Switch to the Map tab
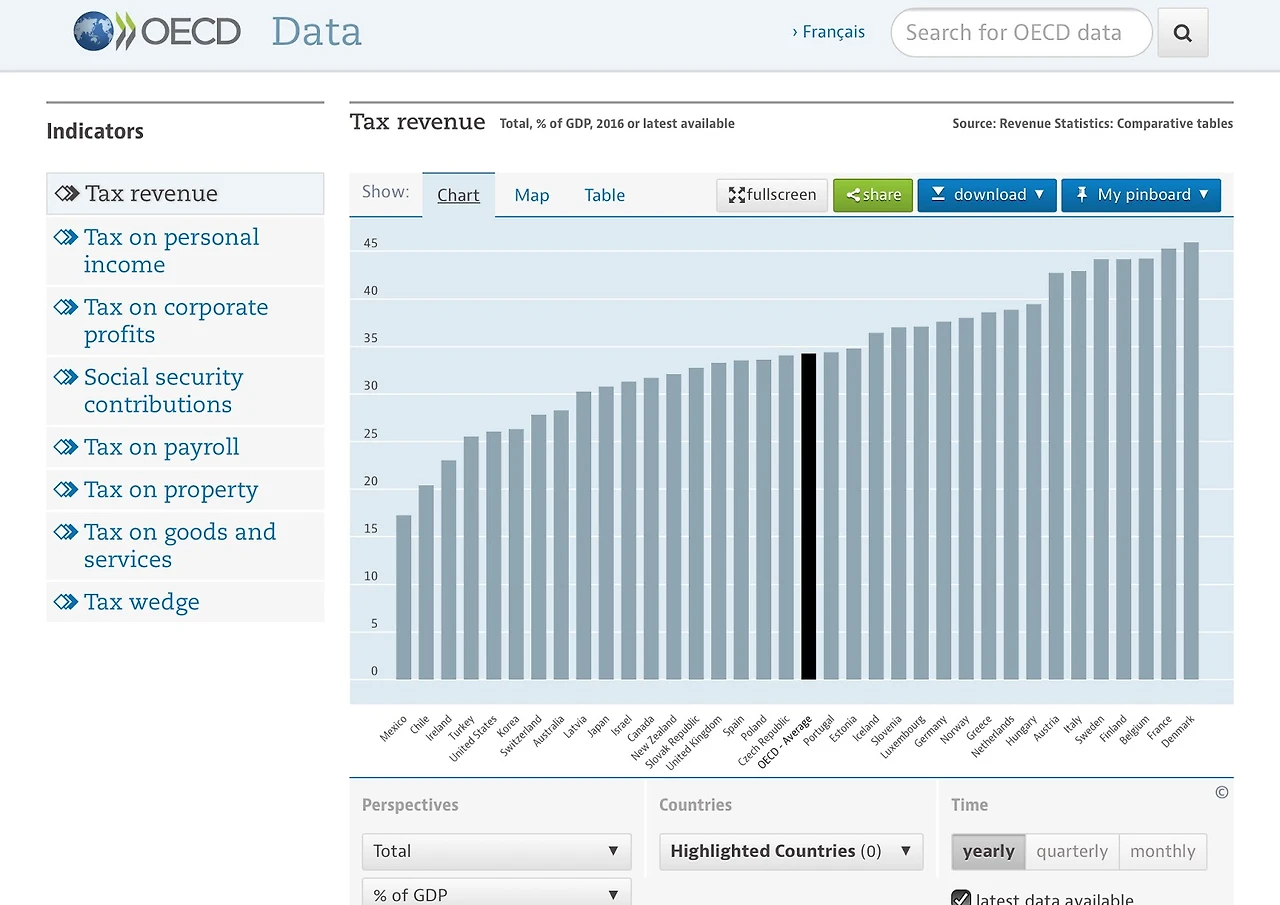Screen dimensions: 1280x905 [532, 195]
